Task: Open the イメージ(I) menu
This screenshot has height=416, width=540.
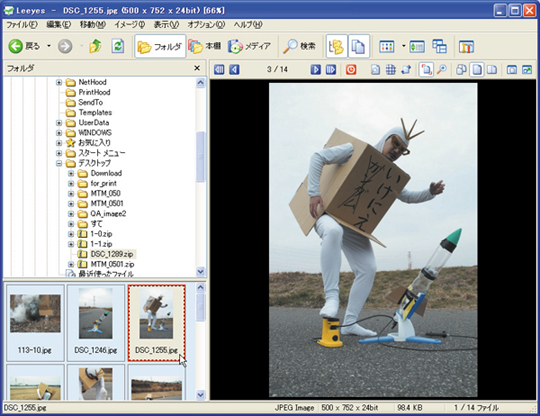Action: (129, 25)
